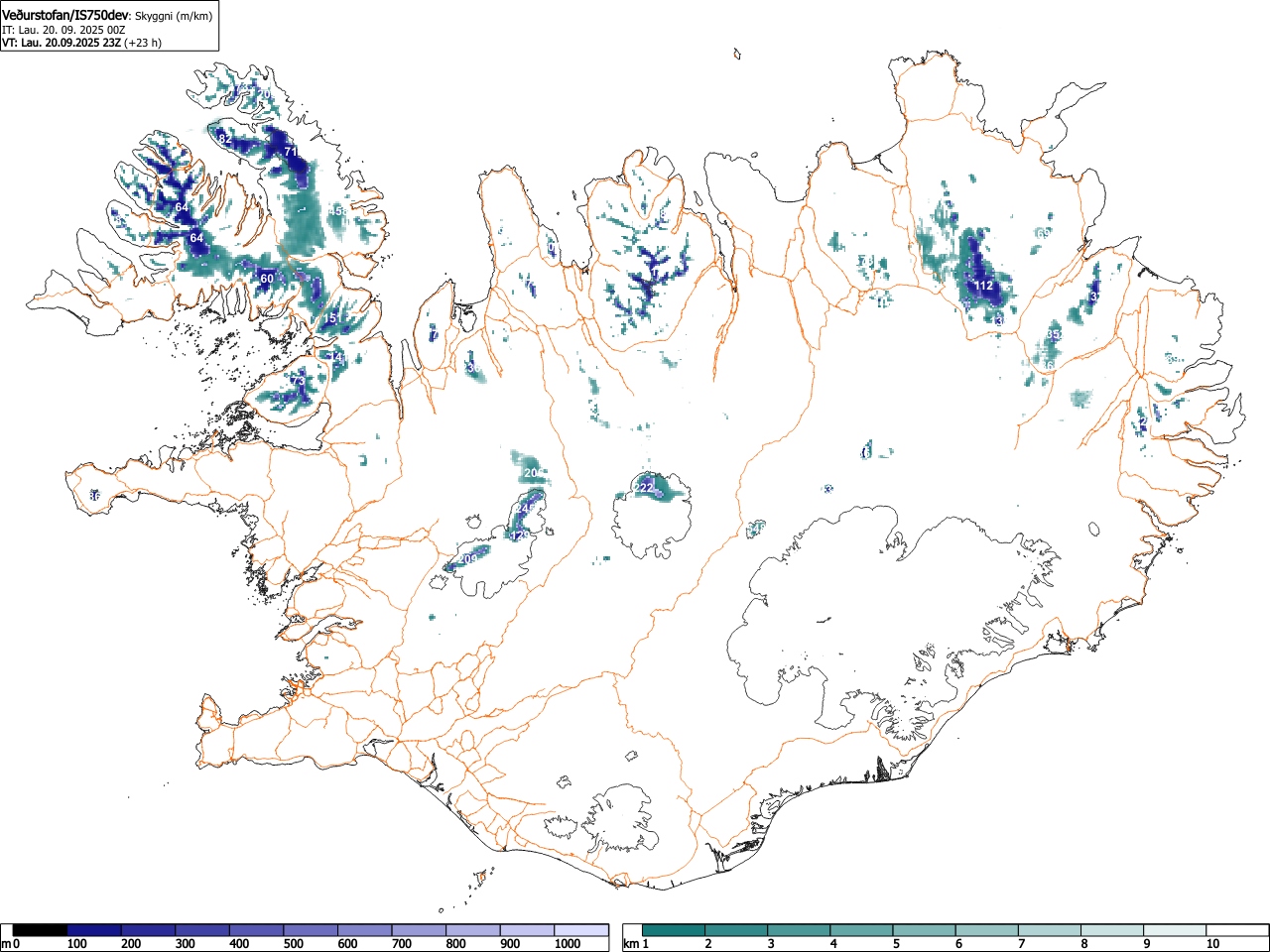The image size is (1270, 952).
Task: Select the 800–900 m legend swatch
Action: pyautogui.click(x=473, y=930)
